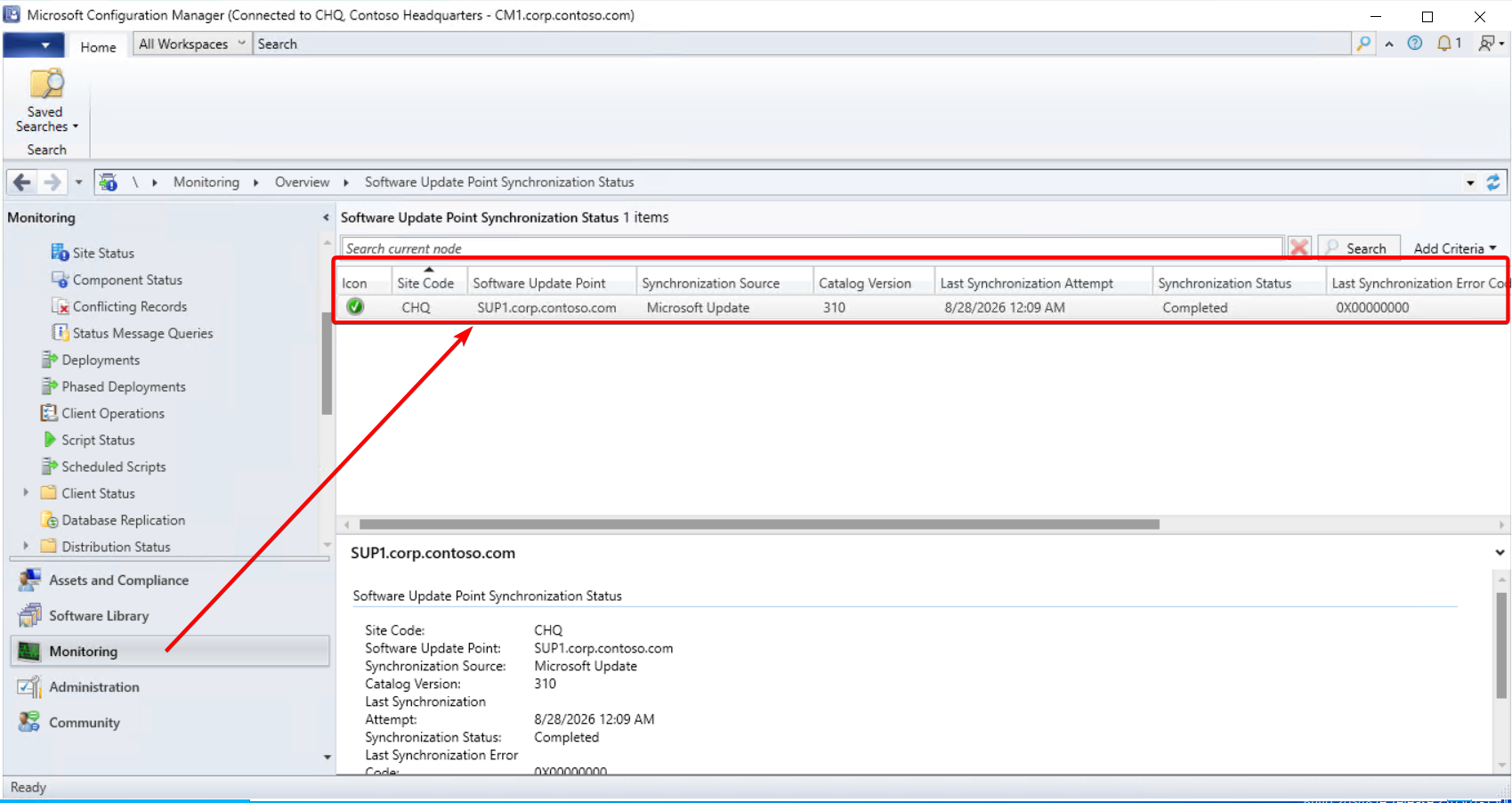This screenshot has width=1512, height=803.
Task: Expand the address bar path dropdown
Action: [x=1470, y=182]
